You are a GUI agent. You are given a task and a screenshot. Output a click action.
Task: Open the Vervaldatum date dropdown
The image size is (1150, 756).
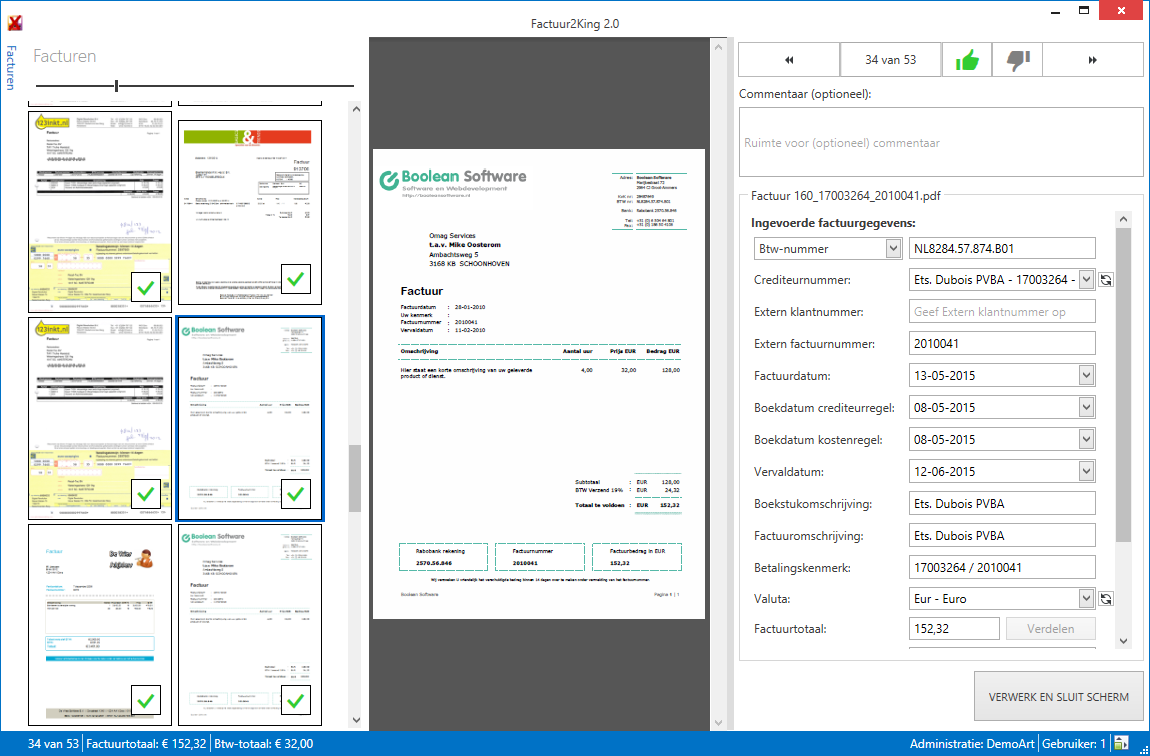1086,471
